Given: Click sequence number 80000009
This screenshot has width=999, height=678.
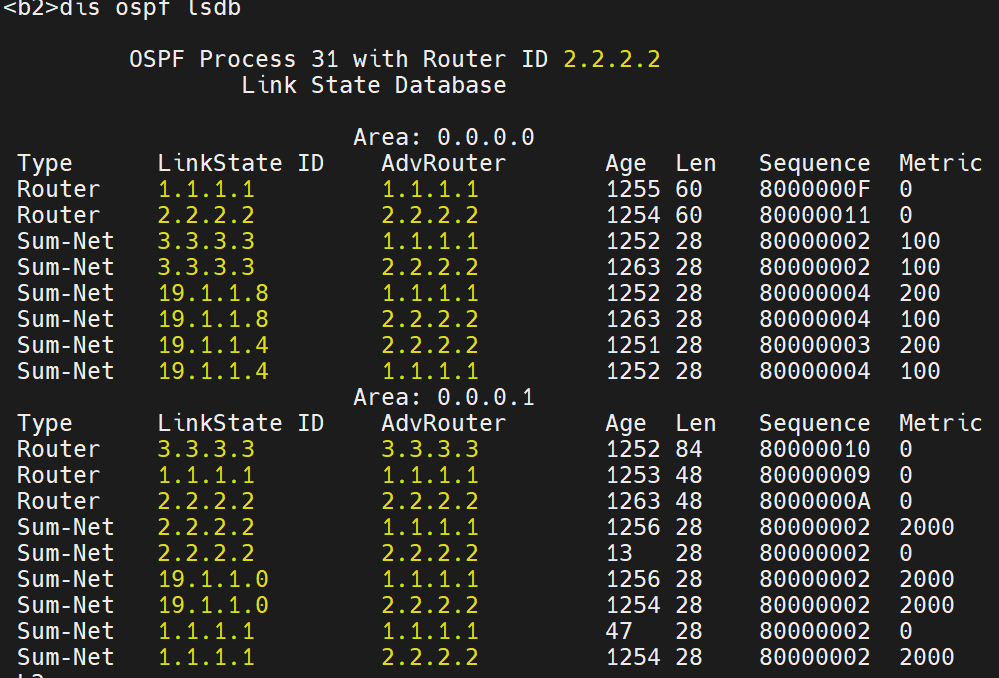Looking at the screenshot, I should (814, 475).
